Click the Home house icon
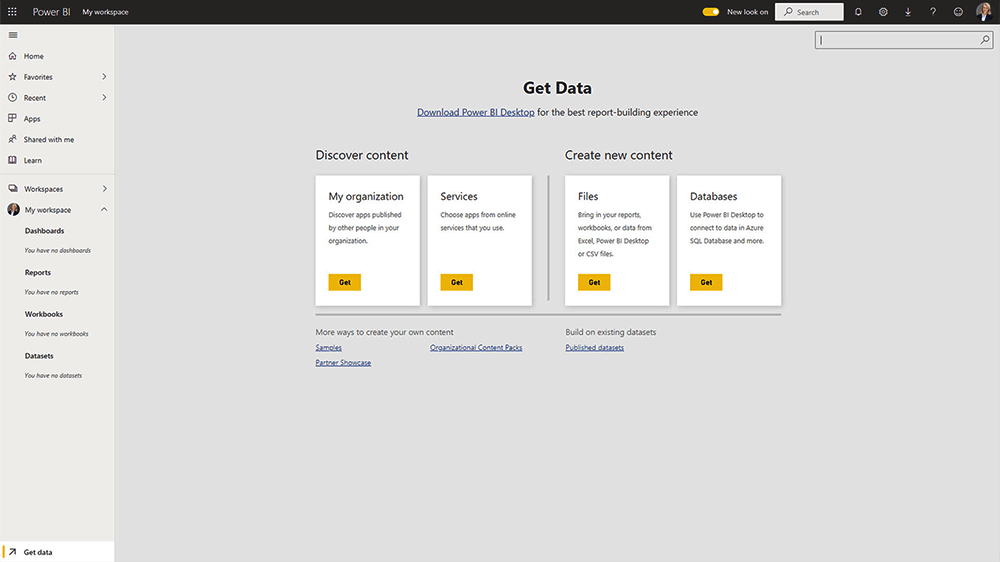The height and width of the screenshot is (562, 1000). click(x=12, y=56)
